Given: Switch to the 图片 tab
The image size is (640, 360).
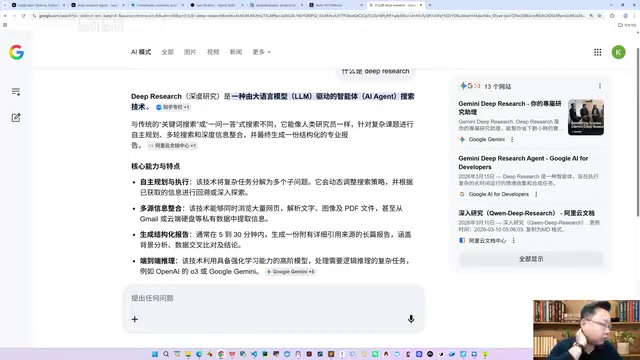Looking at the screenshot, I should pyautogui.click(x=190, y=52).
